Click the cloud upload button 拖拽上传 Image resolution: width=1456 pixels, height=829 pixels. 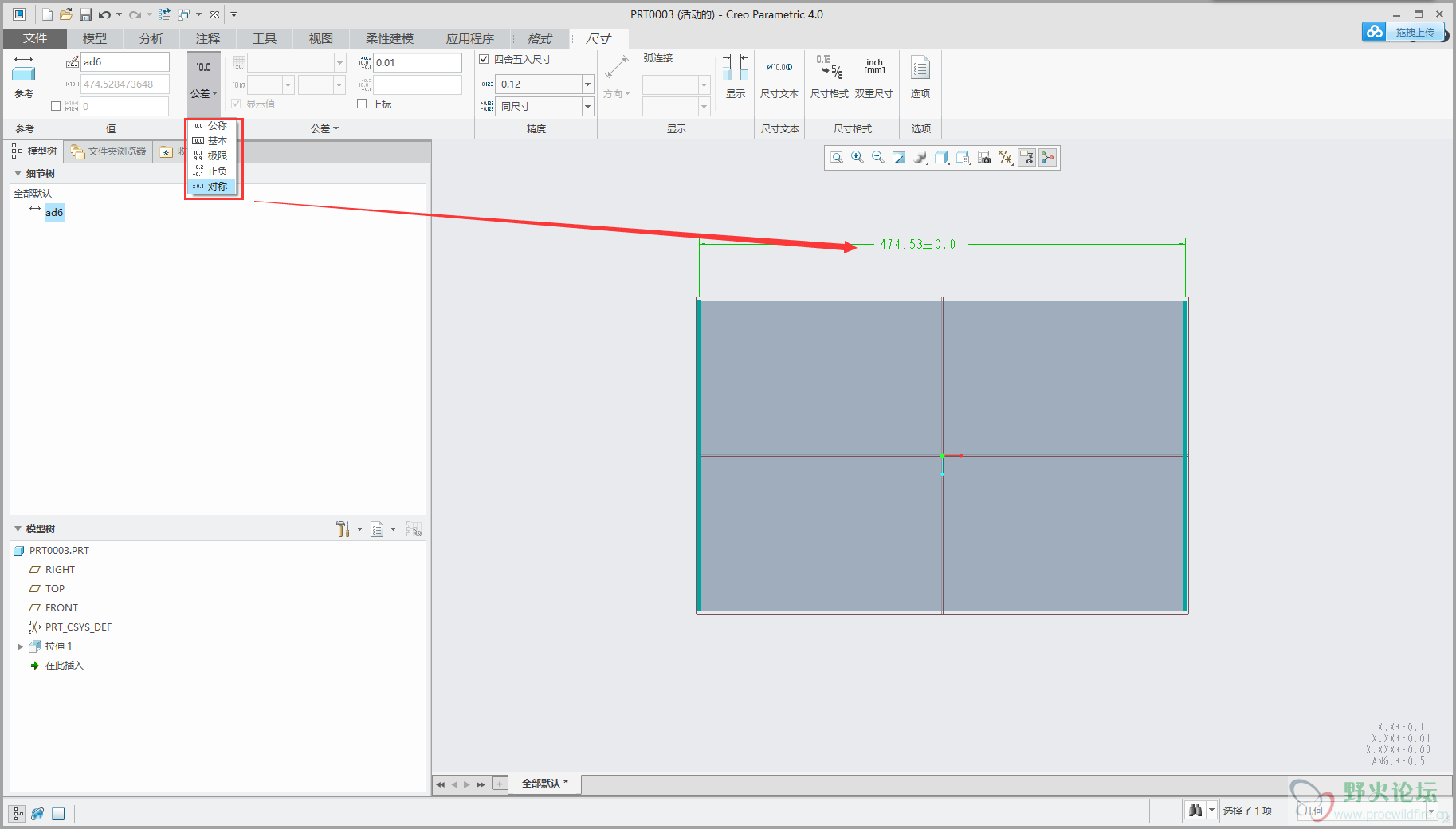[1404, 32]
